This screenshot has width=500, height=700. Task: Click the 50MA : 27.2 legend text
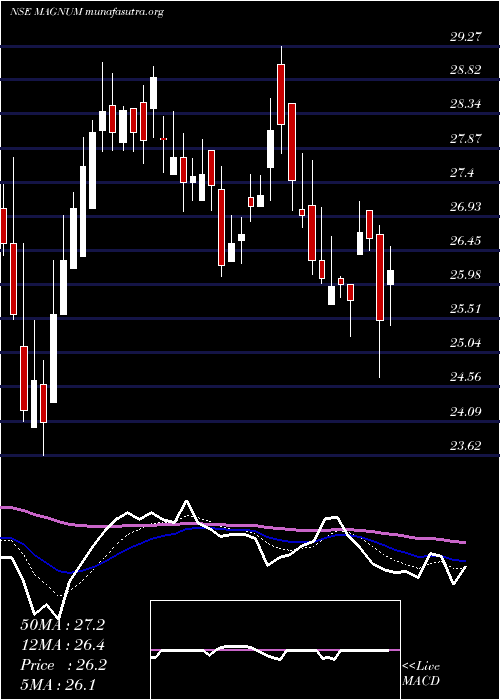62,625
